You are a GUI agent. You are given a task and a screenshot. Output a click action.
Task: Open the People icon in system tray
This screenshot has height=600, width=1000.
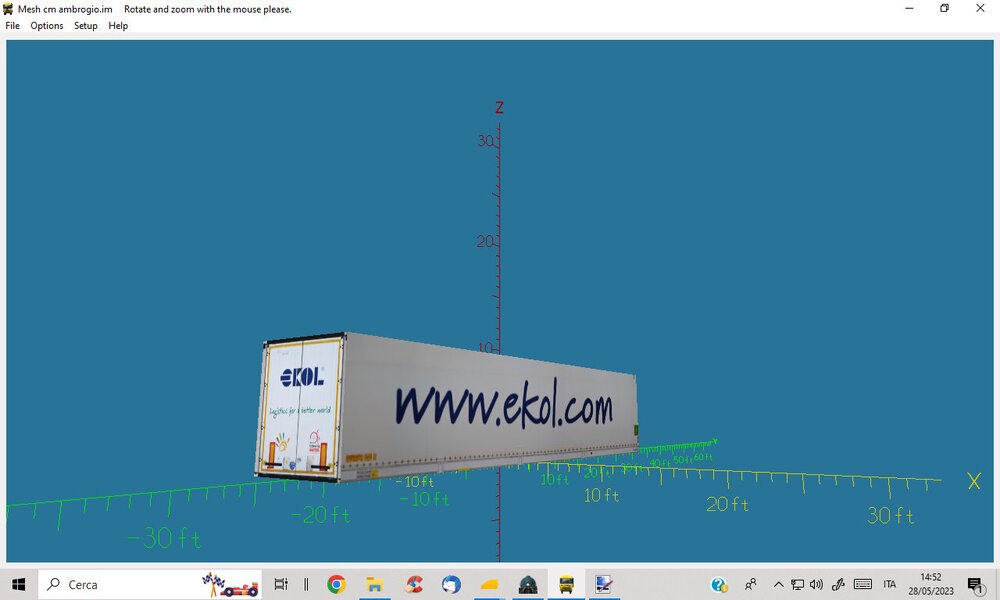click(751, 584)
